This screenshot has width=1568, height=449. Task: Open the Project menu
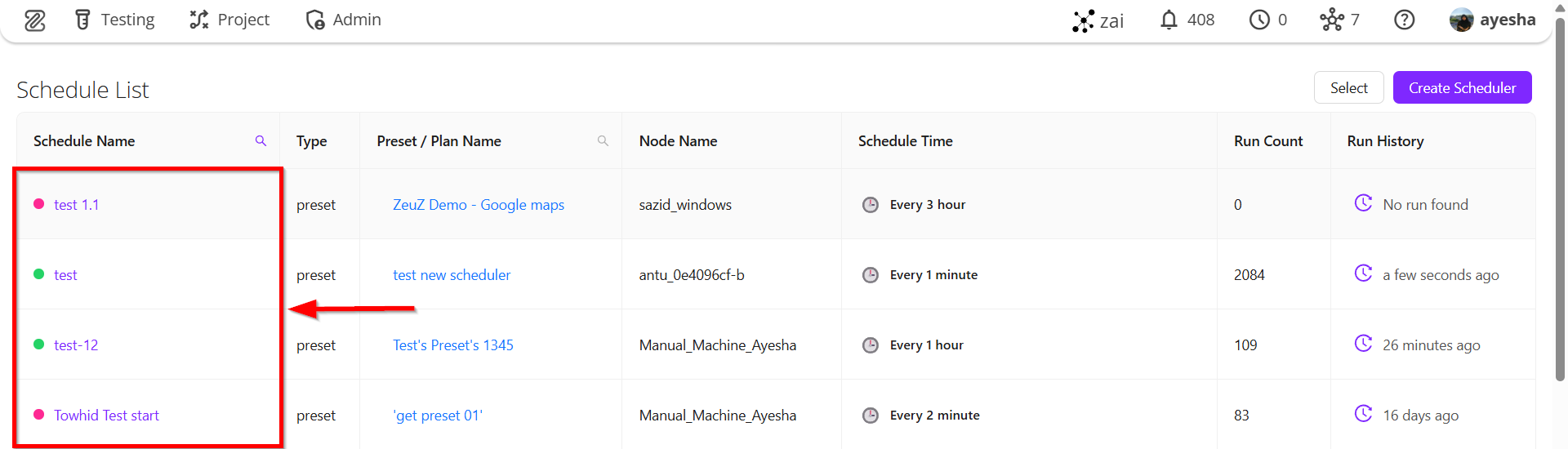[229, 20]
